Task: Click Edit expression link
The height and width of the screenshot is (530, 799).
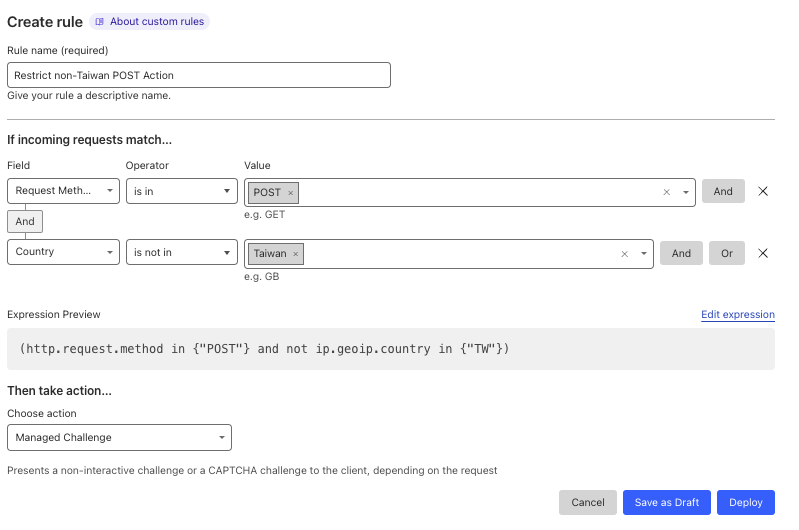Action: pos(737,314)
